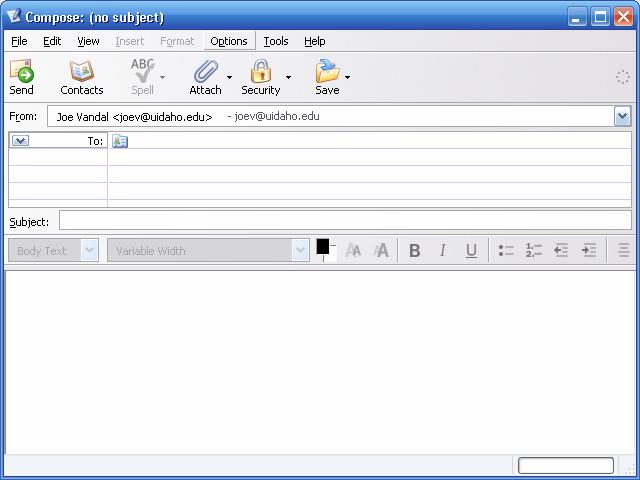Image resolution: width=640 pixels, height=480 pixels.
Task: Apply bulleted list
Action: [x=506, y=250]
